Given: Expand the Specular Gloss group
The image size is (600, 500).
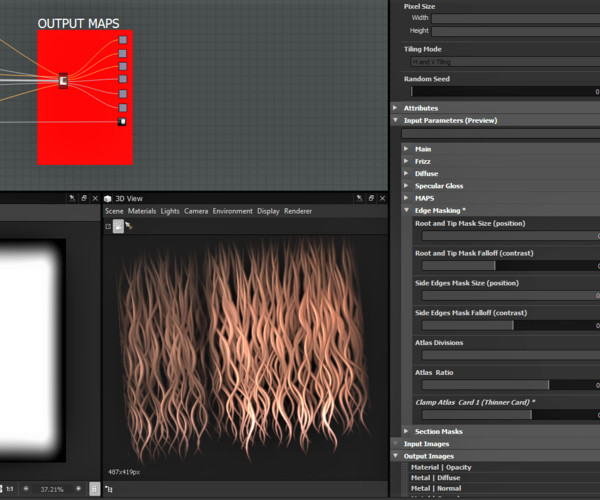Looking at the screenshot, I should point(406,186).
